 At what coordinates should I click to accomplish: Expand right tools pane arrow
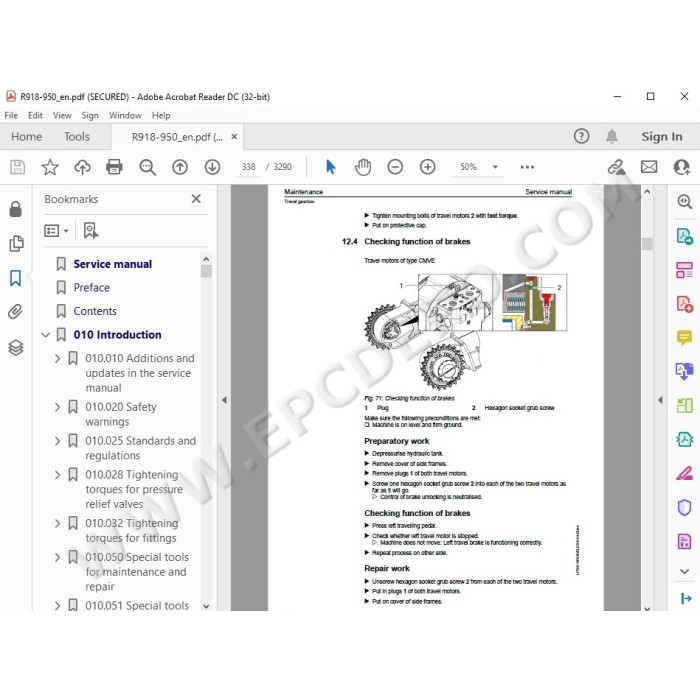coord(686,598)
